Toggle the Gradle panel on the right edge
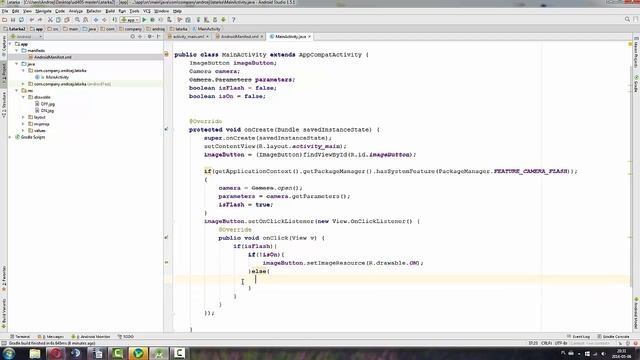 tap(636, 83)
